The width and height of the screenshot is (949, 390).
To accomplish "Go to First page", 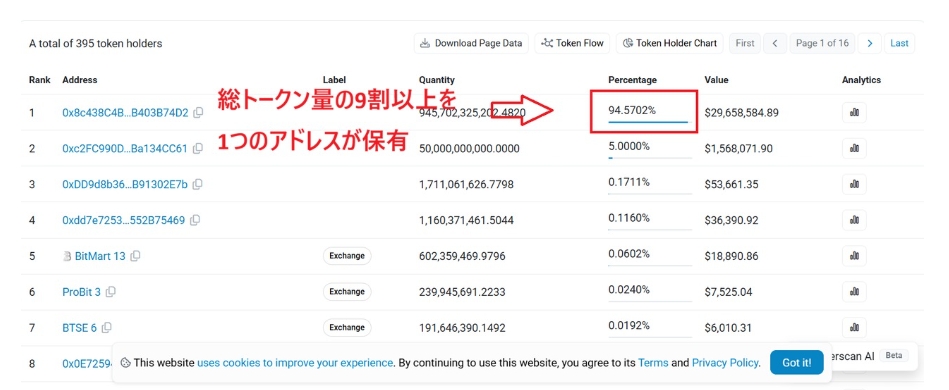I will coord(744,43).
